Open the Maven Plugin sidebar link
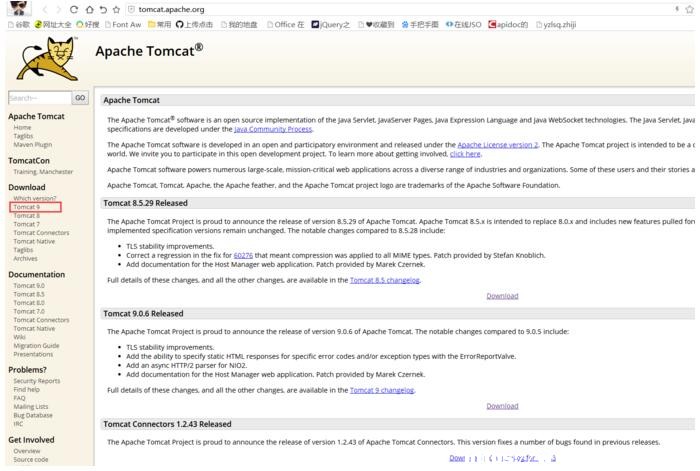 point(33,145)
